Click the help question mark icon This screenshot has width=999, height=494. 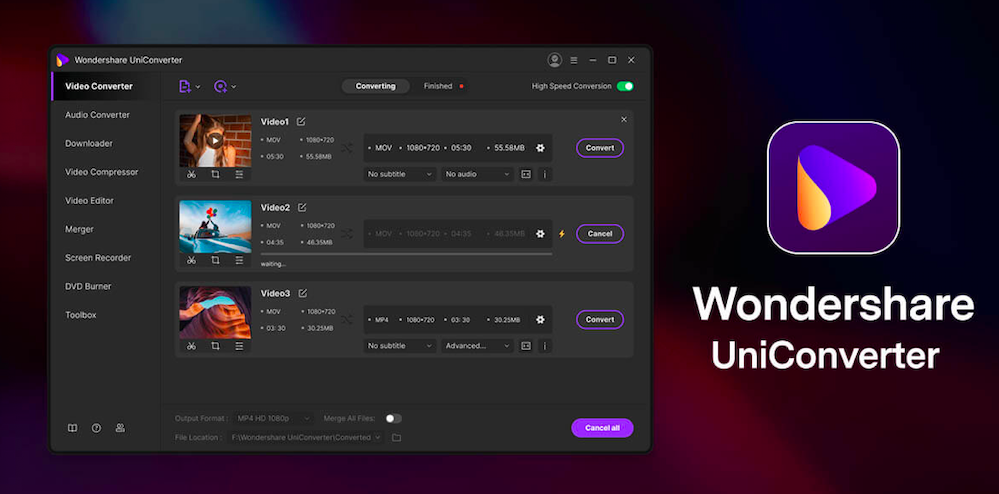(x=96, y=428)
